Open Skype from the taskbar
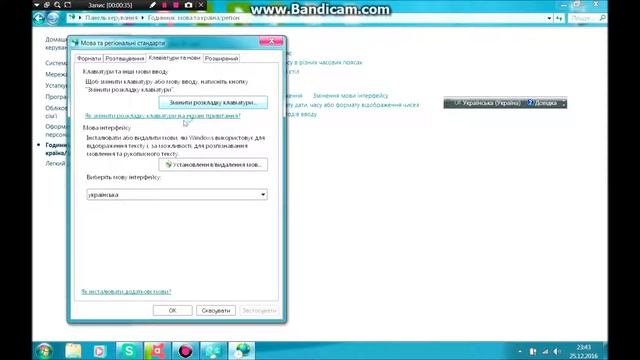 (x=129, y=351)
